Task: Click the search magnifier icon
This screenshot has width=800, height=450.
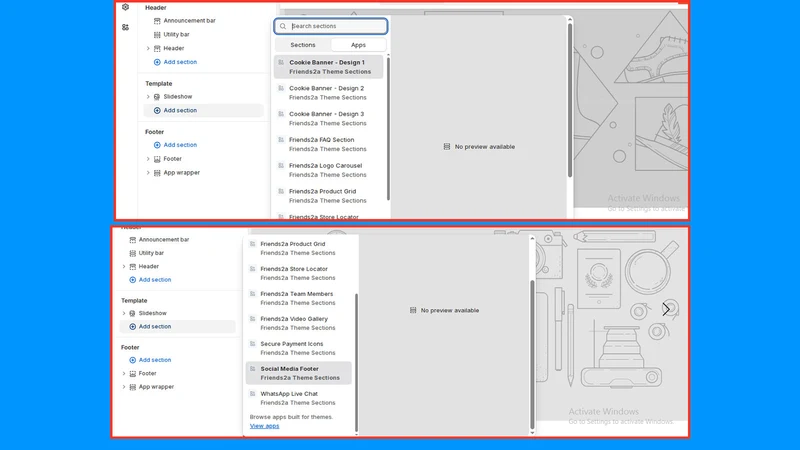Action: click(283, 26)
